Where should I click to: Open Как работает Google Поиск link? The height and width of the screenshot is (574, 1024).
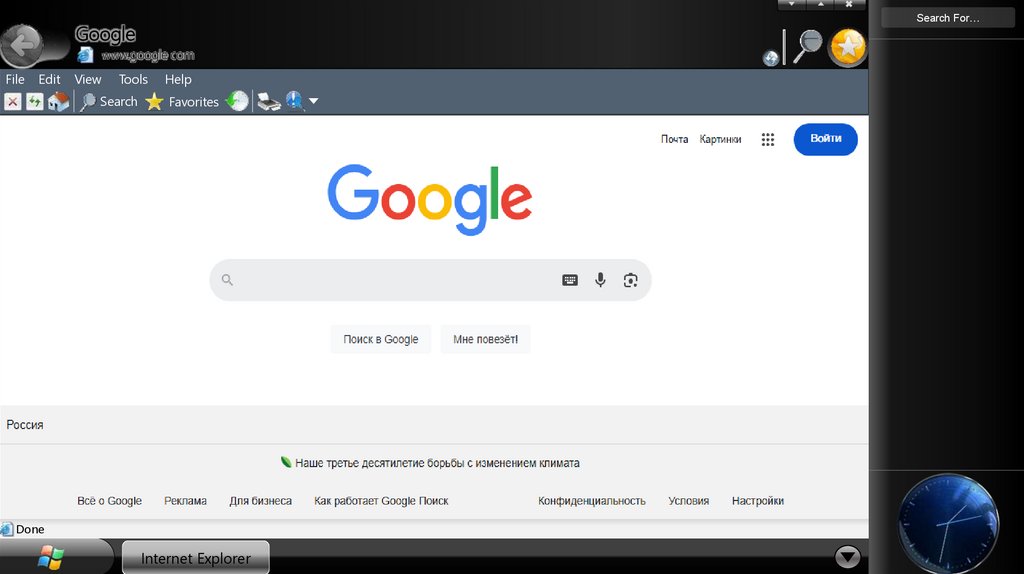381,501
